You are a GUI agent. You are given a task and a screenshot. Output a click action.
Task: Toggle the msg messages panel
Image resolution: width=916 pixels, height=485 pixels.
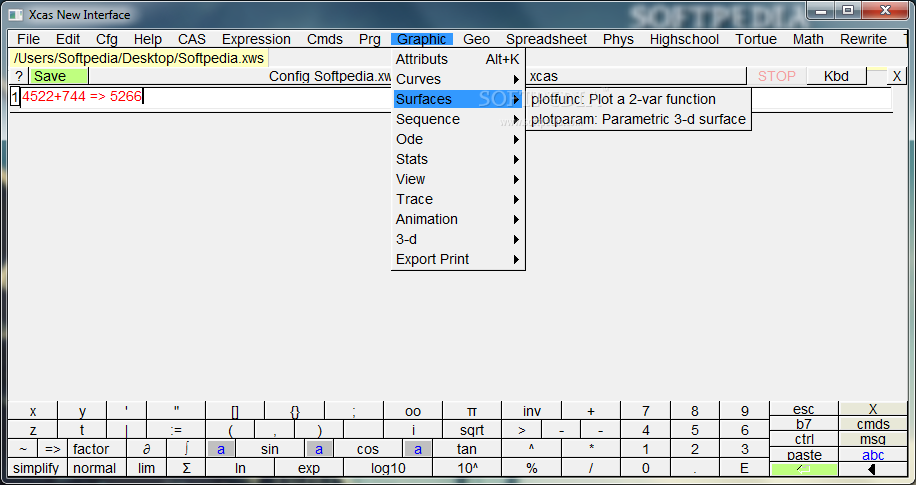click(873, 439)
